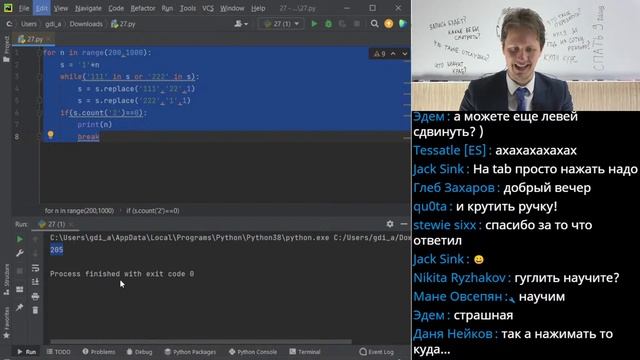
Task: Click the print(n) line in the editor
Action: (x=94, y=124)
